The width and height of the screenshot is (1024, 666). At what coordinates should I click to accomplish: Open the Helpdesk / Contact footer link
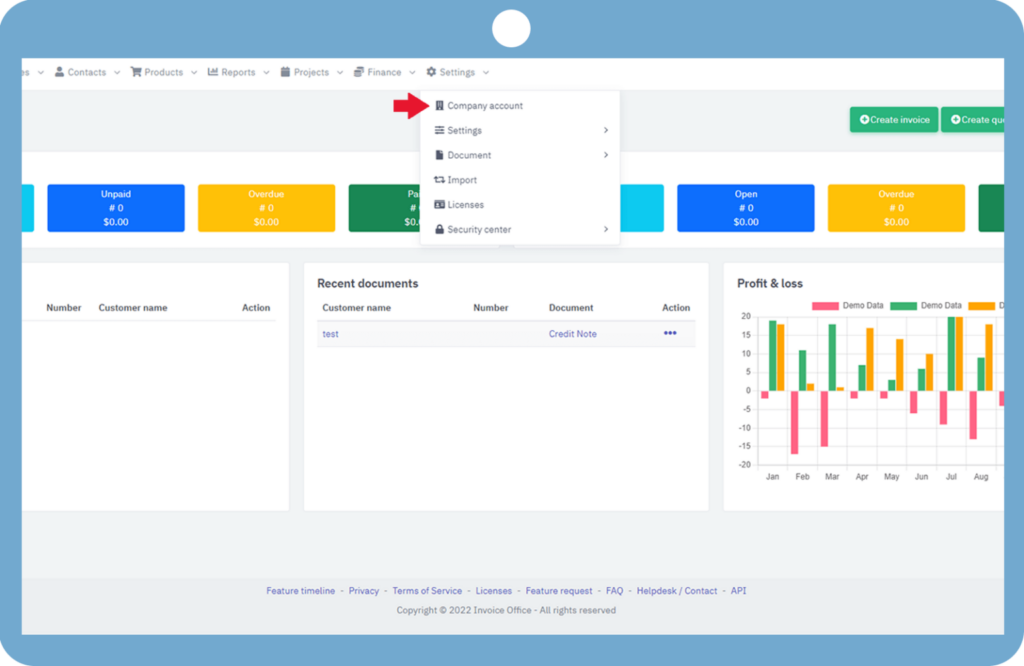[677, 591]
